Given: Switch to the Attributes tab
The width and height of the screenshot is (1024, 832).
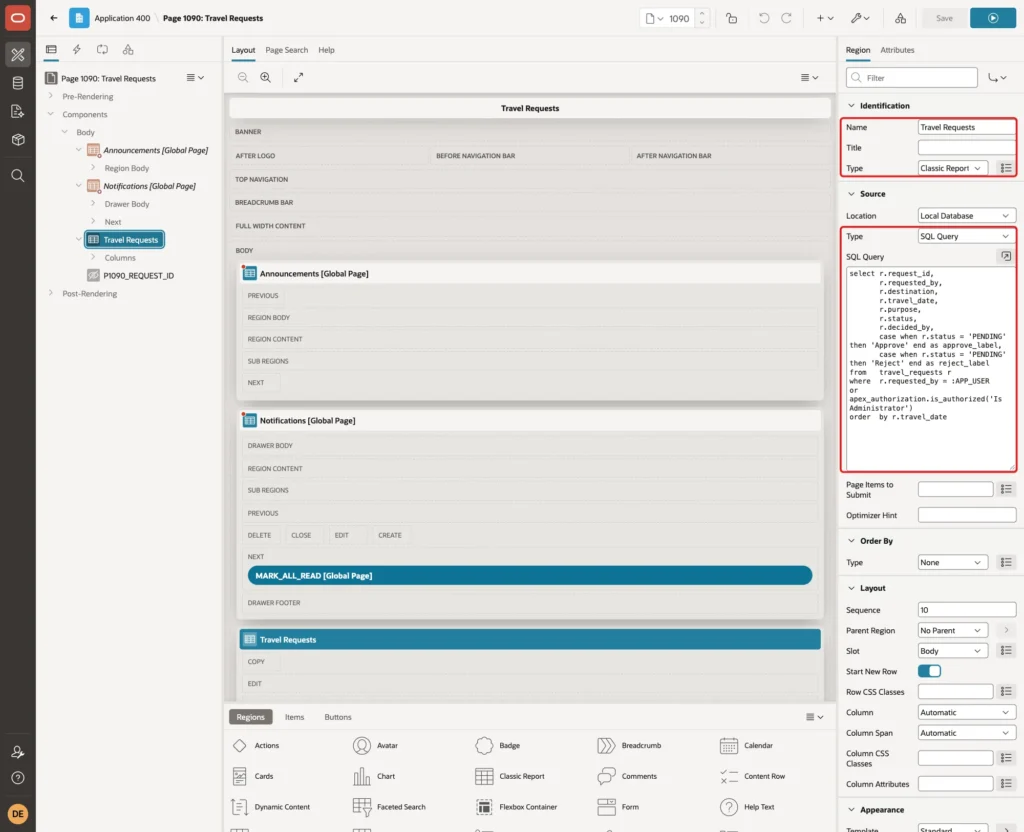Looking at the screenshot, I should pos(897,50).
